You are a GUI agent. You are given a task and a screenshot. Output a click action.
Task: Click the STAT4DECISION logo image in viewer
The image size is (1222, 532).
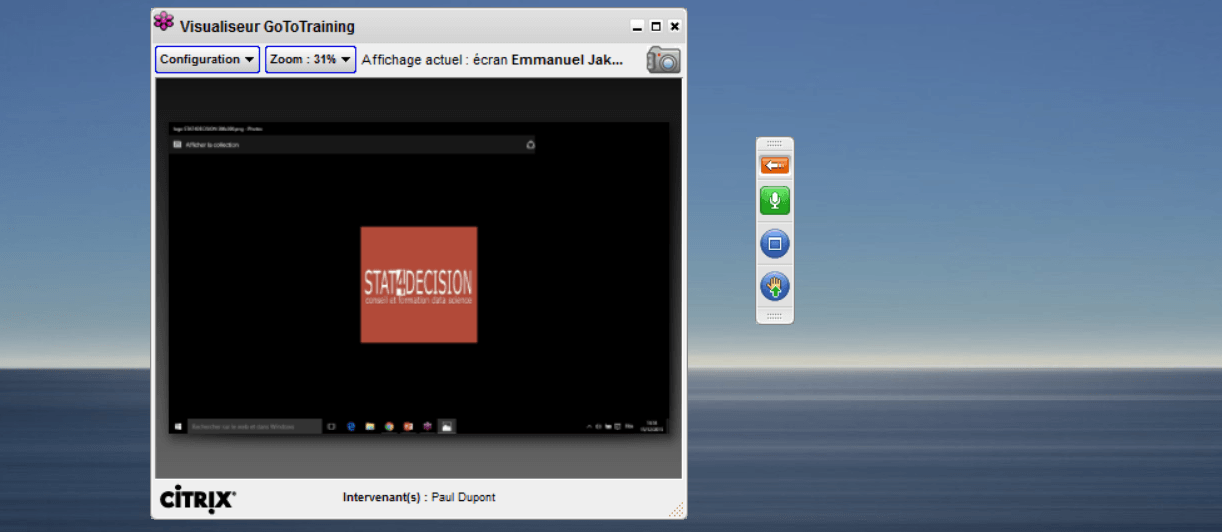click(419, 285)
